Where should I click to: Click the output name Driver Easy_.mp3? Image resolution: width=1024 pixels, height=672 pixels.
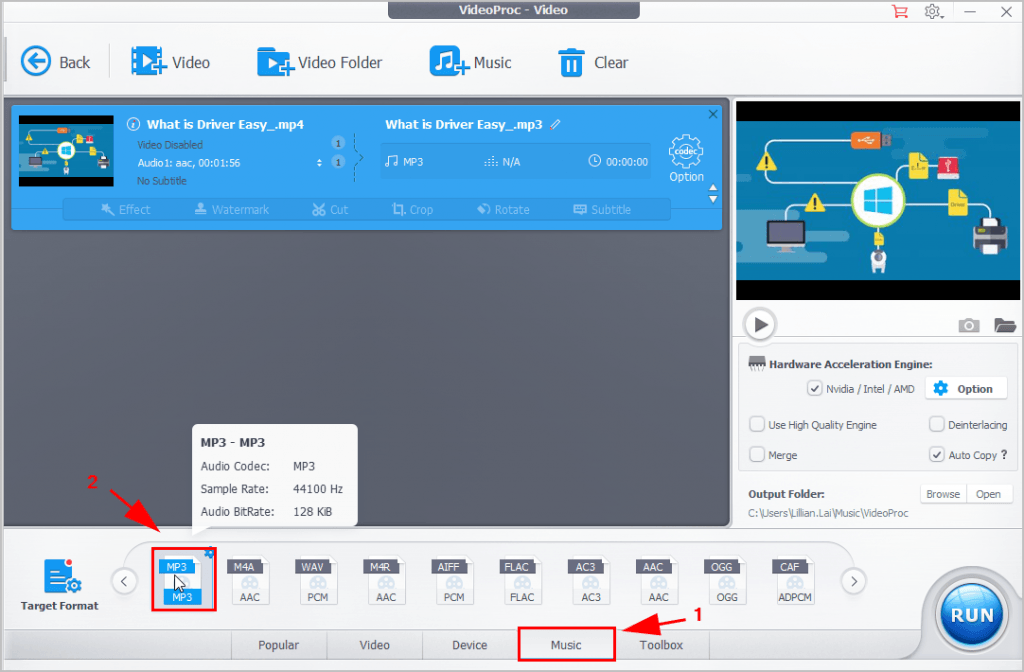click(x=464, y=124)
